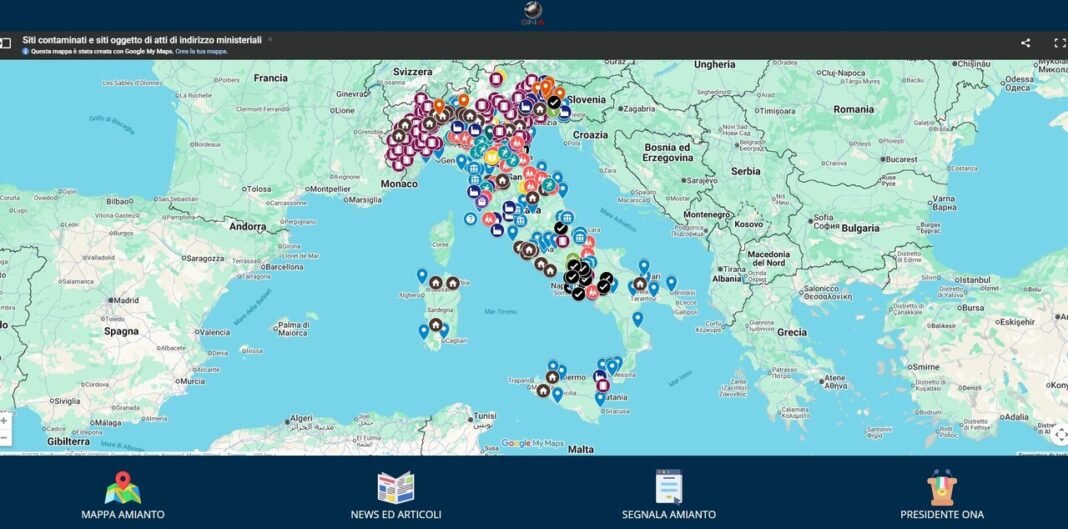Open the ONA logo at page top
Image resolution: width=1068 pixels, height=529 pixels.
click(533, 14)
